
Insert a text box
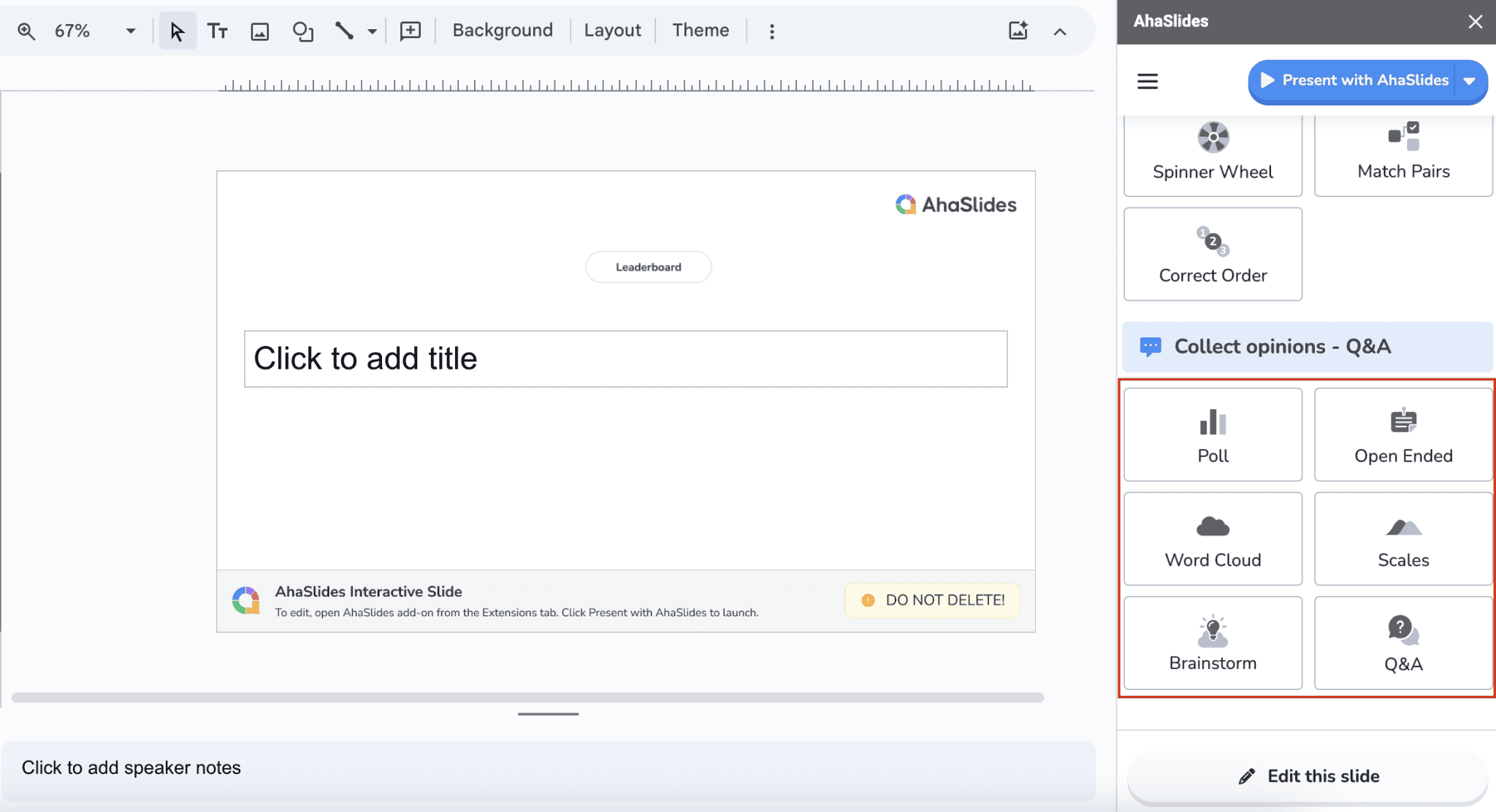pos(218,31)
